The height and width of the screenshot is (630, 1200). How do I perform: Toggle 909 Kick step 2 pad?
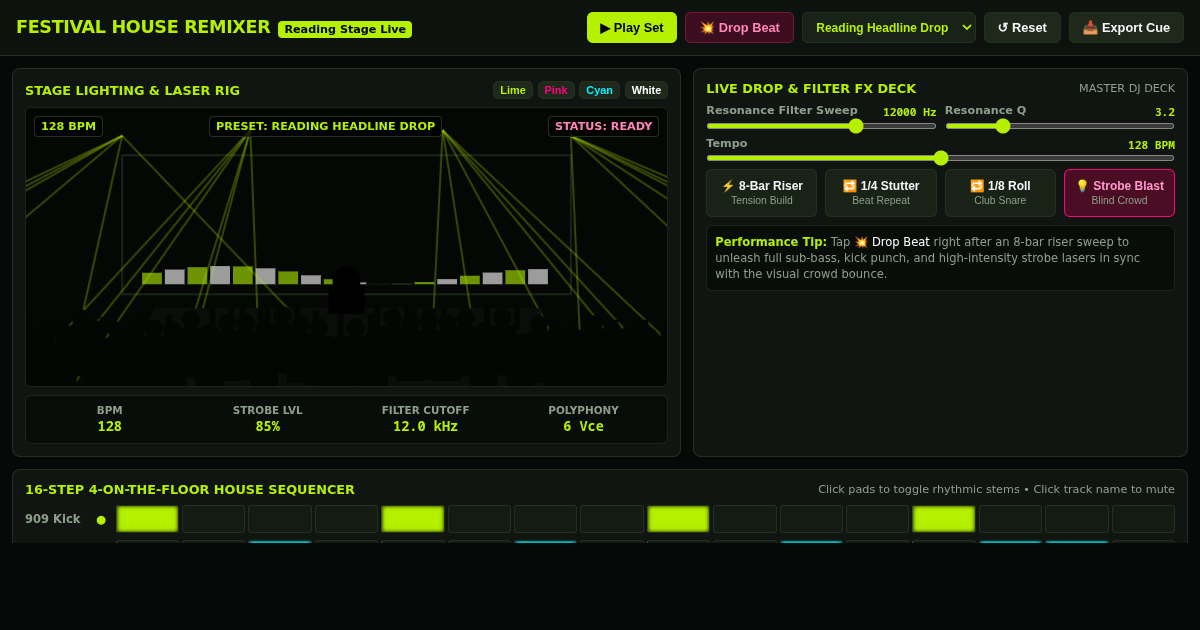pos(213,519)
